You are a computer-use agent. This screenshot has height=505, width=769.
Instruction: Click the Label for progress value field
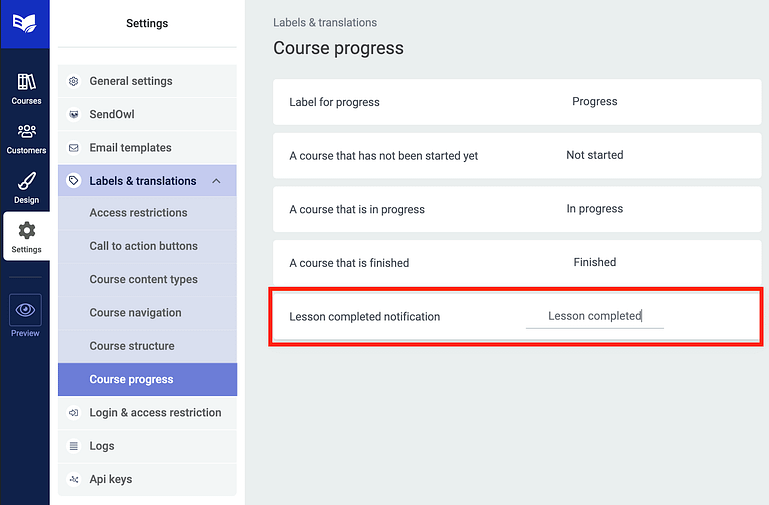(x=594, y=102)
